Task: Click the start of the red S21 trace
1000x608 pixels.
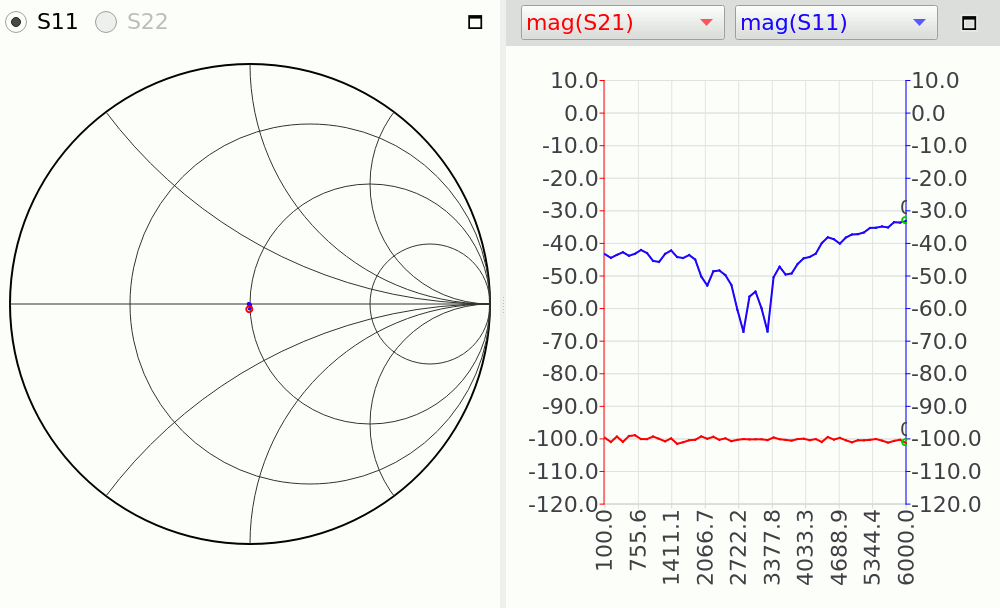Action: 606,438
